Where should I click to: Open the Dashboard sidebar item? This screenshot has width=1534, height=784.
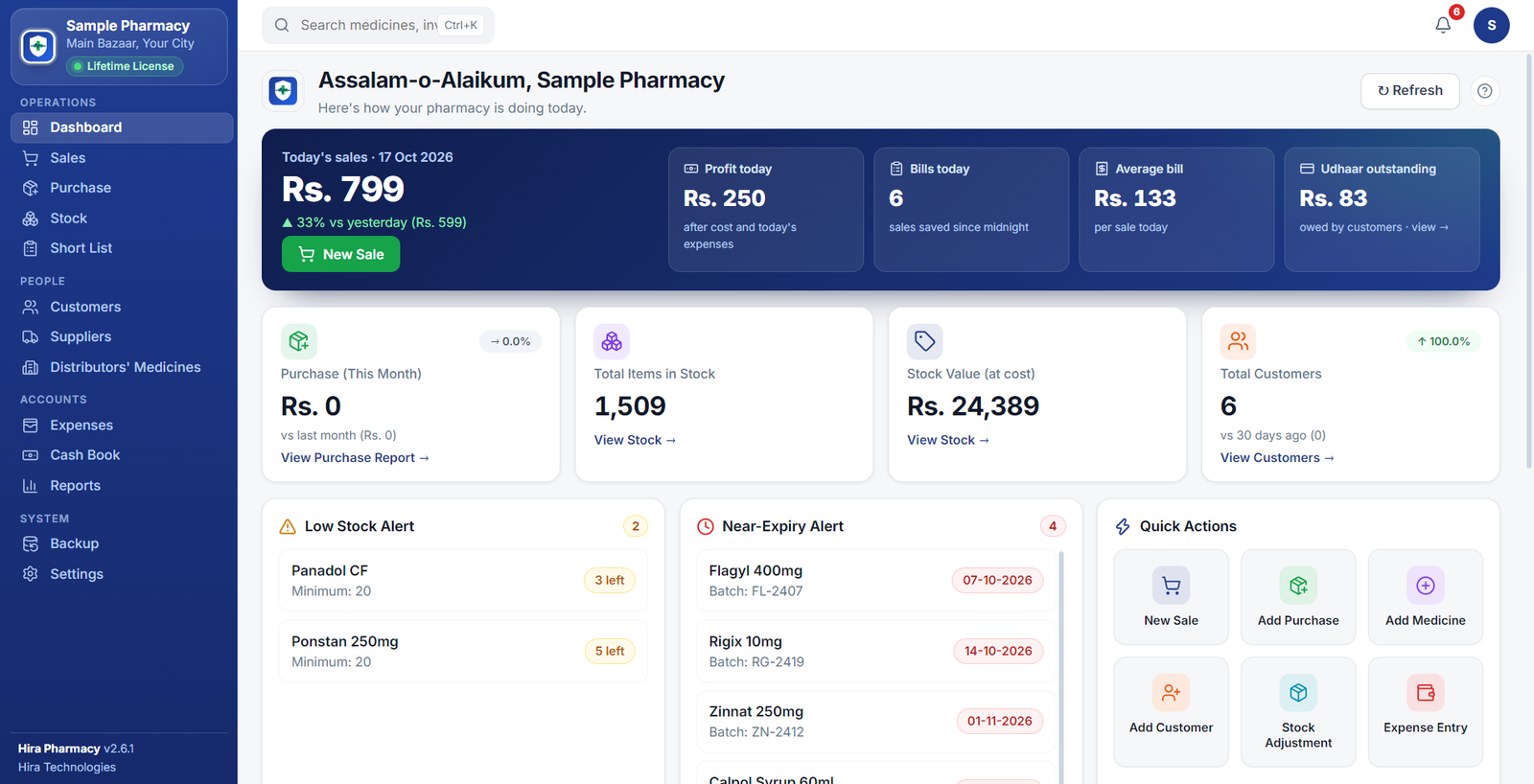[122, 127]
